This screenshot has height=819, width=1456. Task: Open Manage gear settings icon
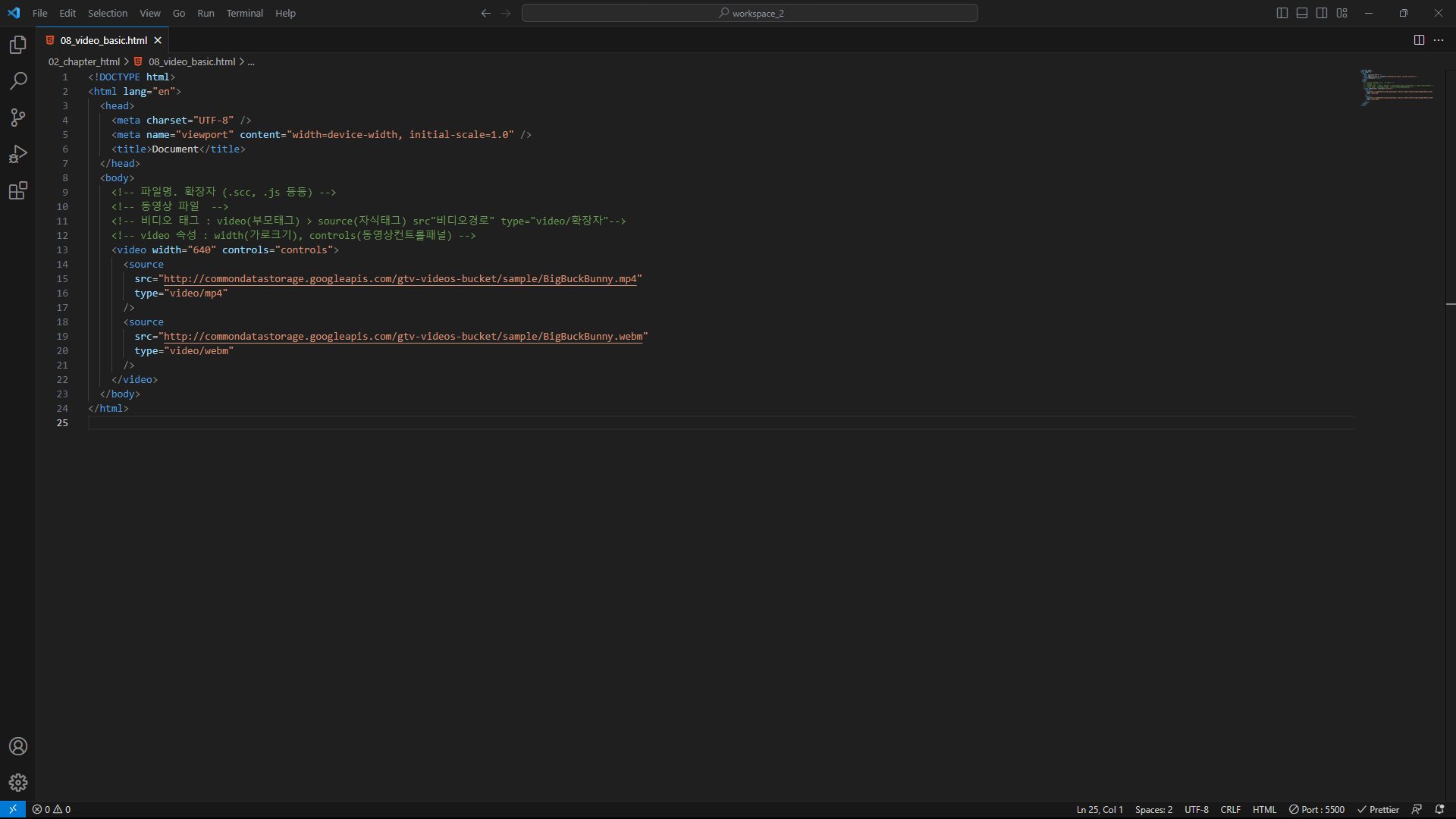coord(18,783)
